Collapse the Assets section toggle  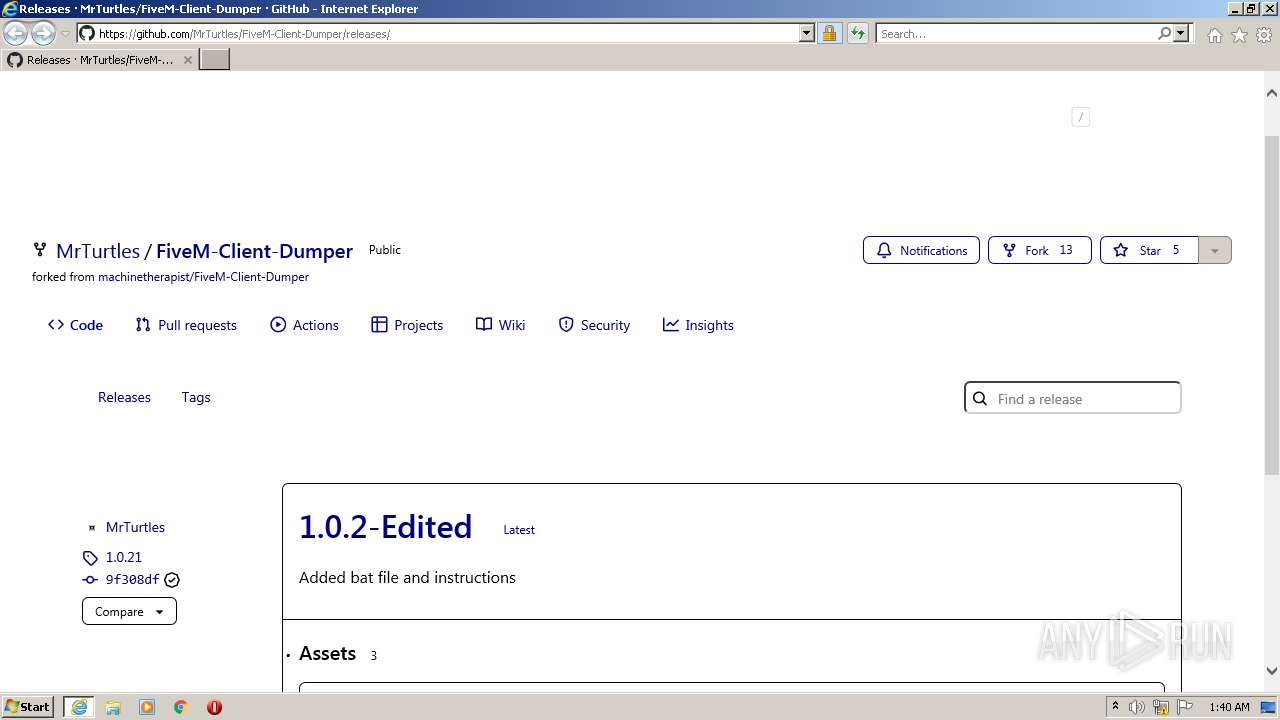coord(327,653)
